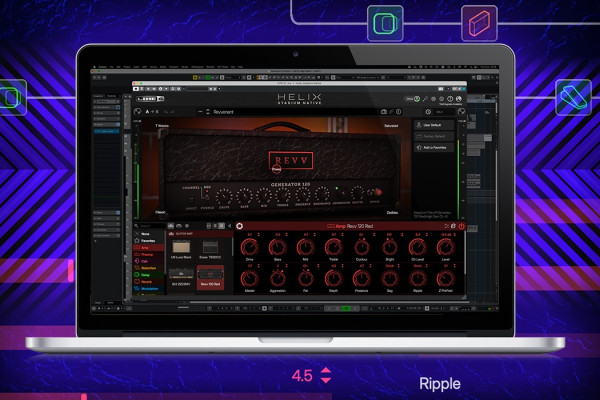
Task: Select the Delay category
Action: 149,275
